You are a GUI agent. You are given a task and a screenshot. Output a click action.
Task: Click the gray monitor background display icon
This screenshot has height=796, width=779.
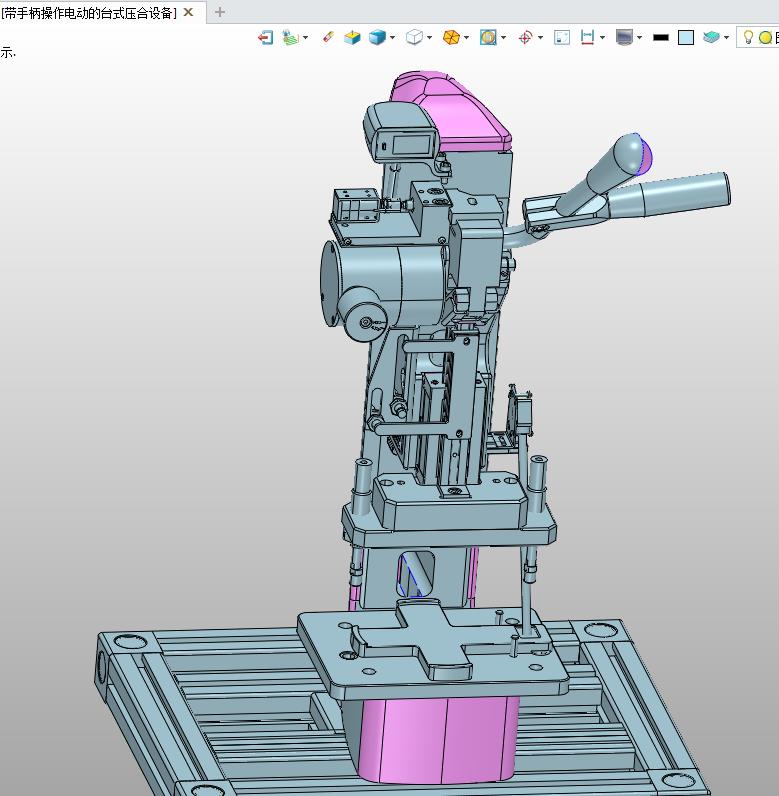point(624,38)
